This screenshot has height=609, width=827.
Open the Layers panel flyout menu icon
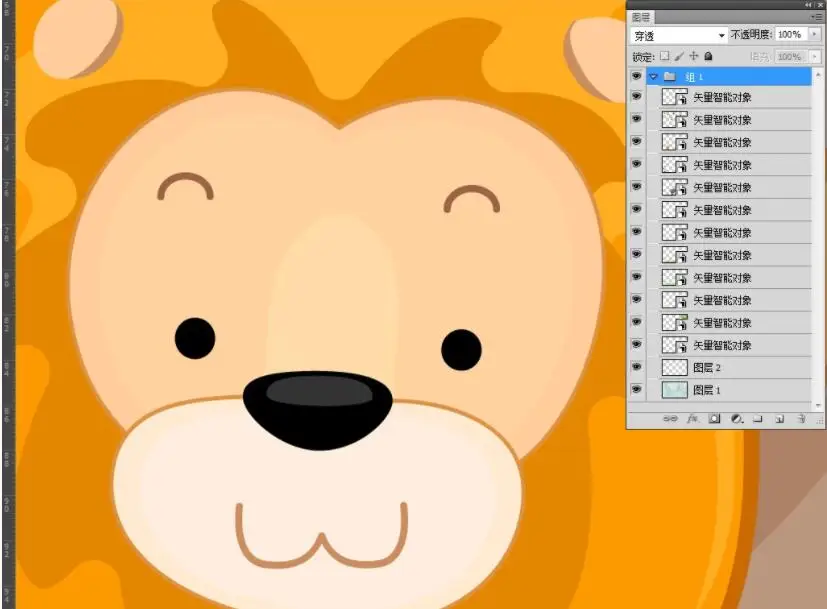point(815,17)
